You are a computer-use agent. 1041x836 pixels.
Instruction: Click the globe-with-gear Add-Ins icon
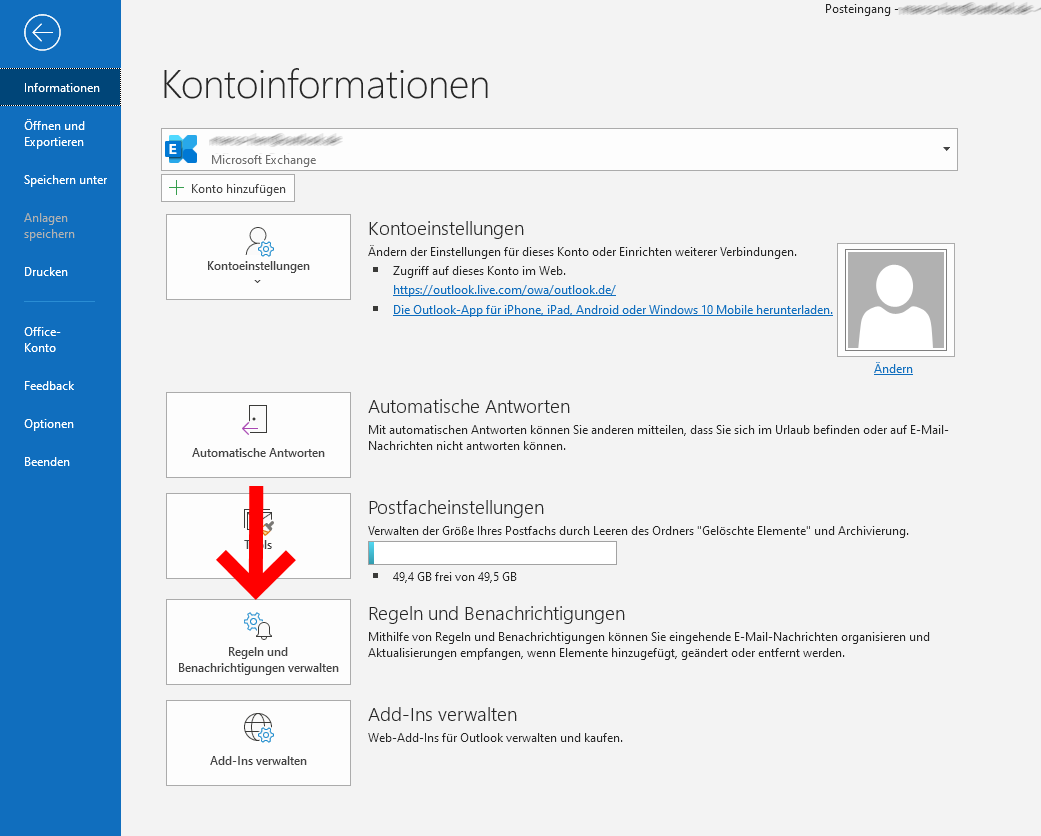click(258, 728)
